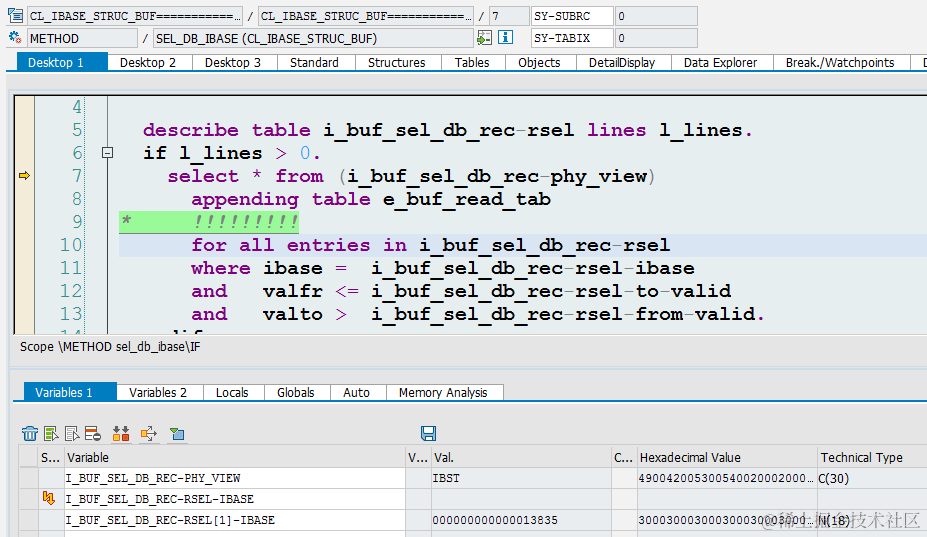This screenshot has width=927, height=537.
Task: Open the Standard tab
Action: click(x=315, y=63)
